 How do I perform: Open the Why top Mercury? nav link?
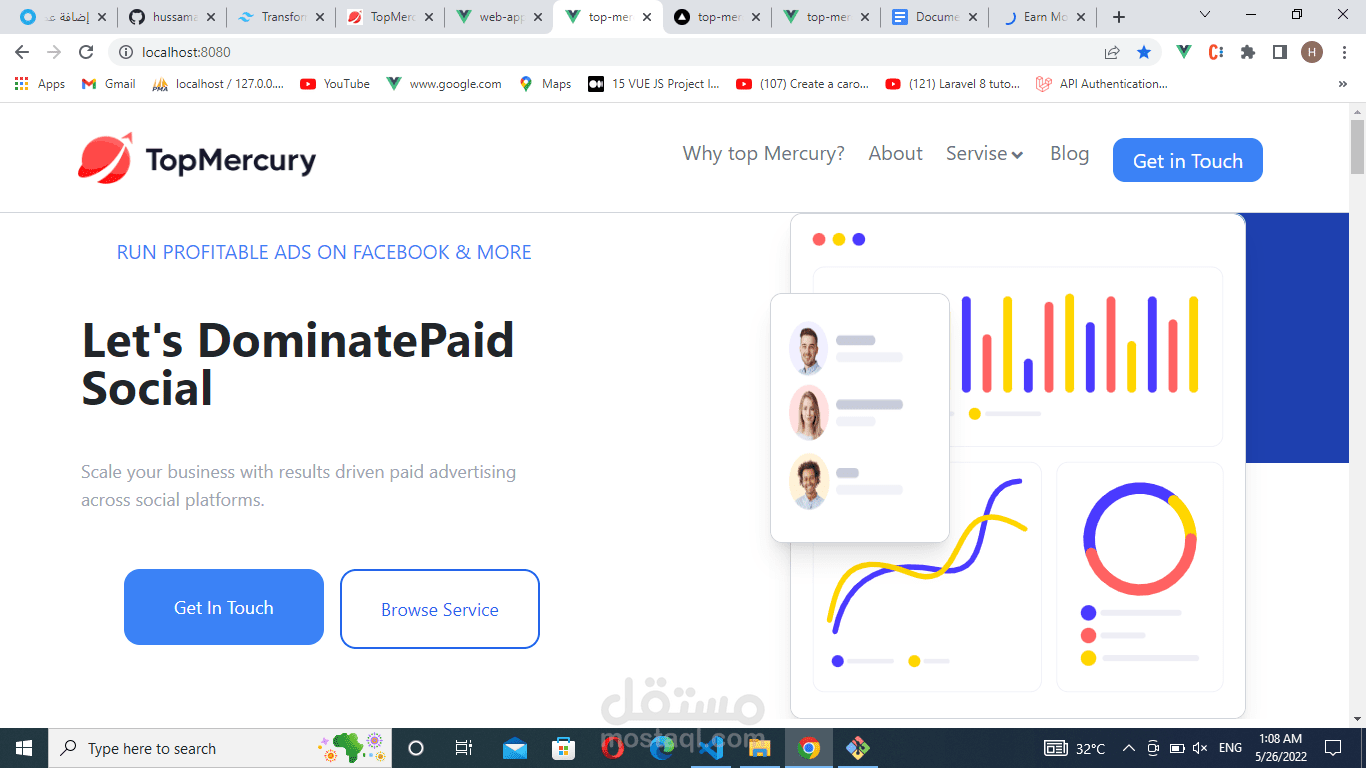[763, 153]
